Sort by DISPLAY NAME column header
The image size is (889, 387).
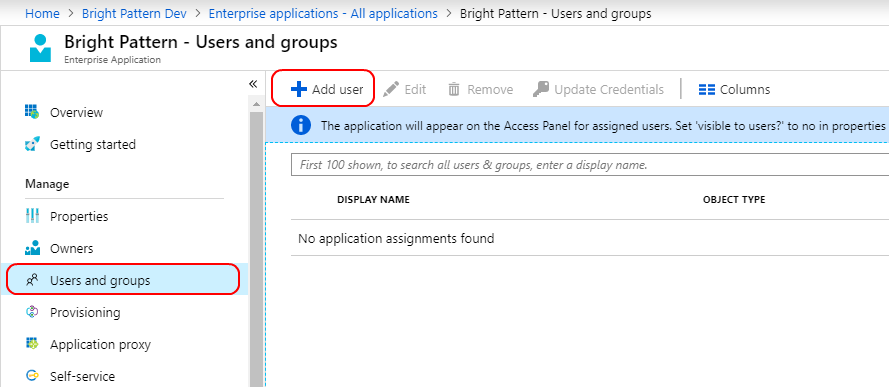pos(373,199)
